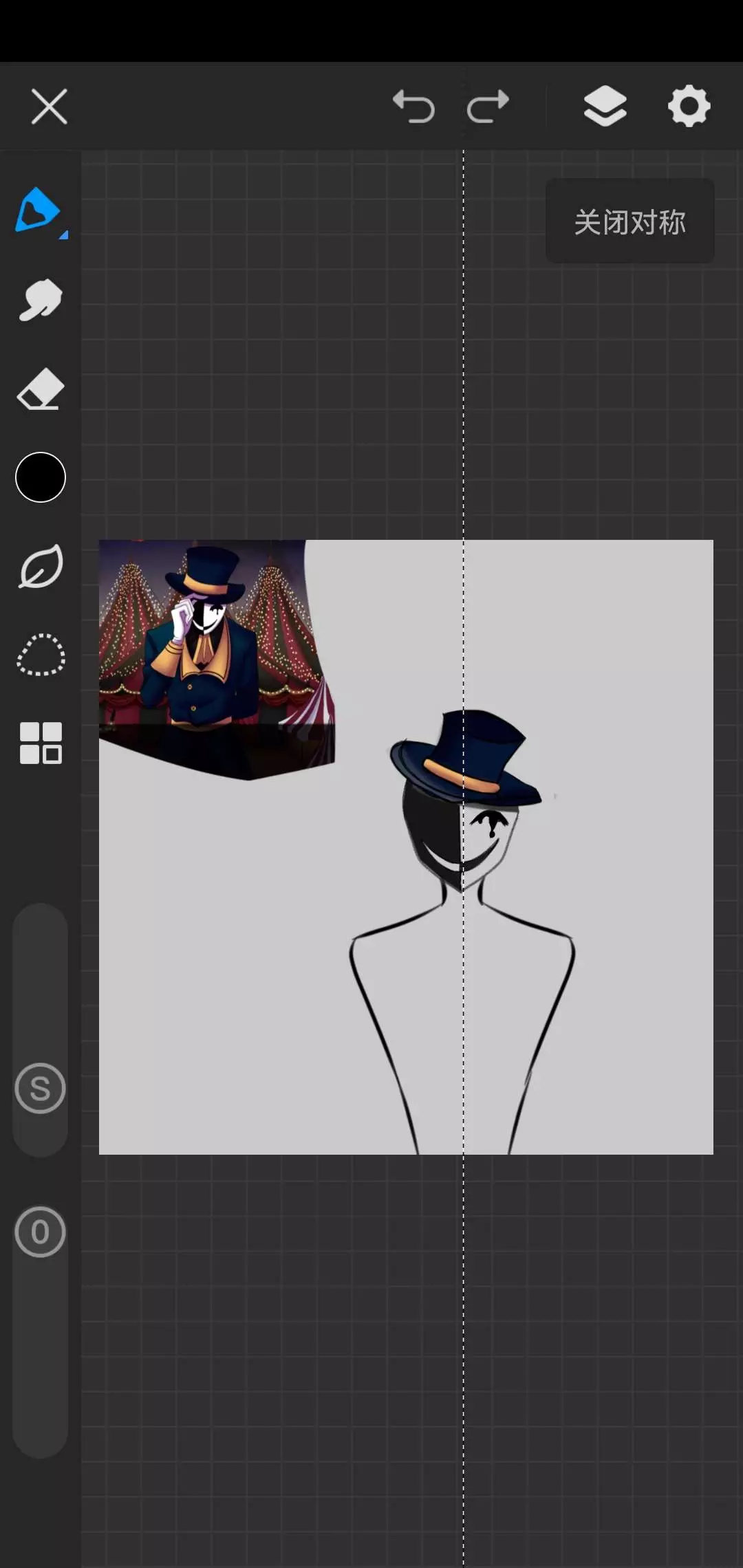This screenshot has width=743, height=1568.
Task: Redo the undone stroke
Action: pyautogui.click(x=488, y=107)
